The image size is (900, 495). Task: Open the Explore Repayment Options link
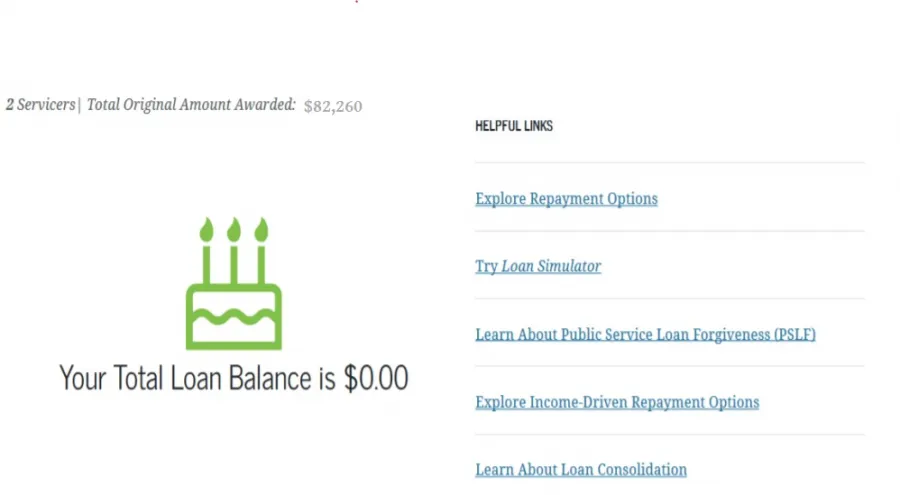[567, 199]
